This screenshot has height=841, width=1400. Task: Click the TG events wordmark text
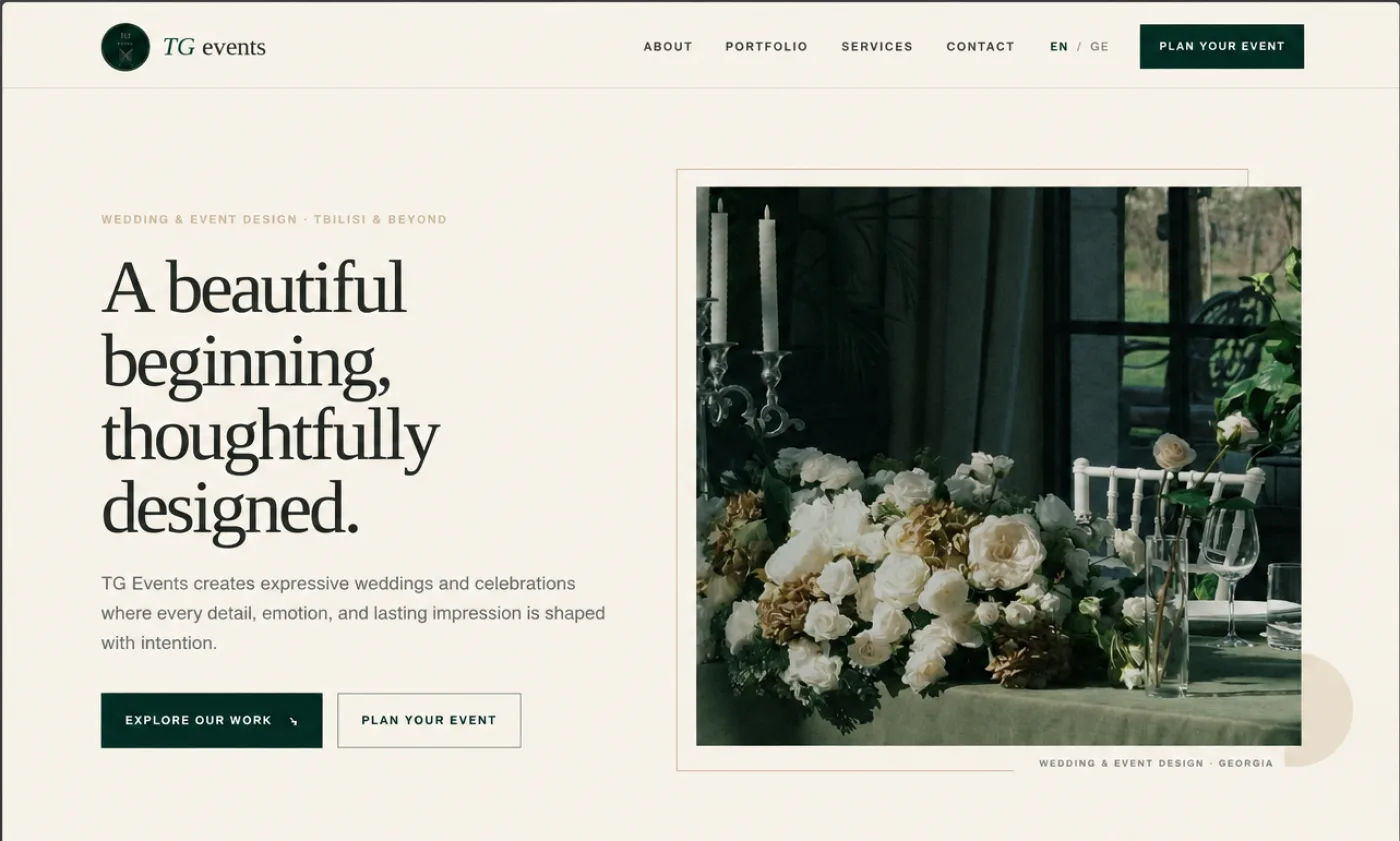click(214, 47)
